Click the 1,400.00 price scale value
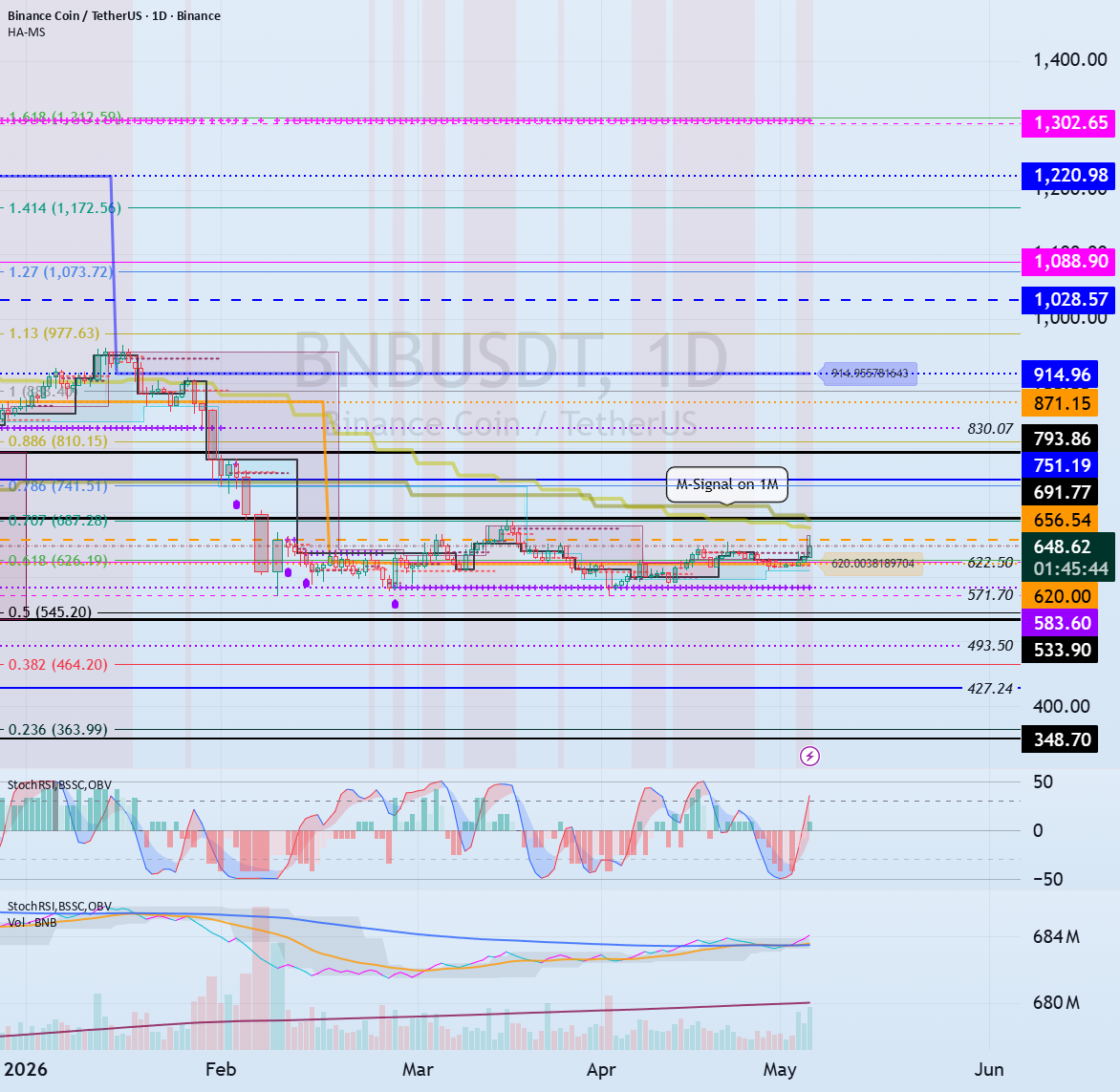The width and height of the screenshot is (1120, 1092). 1070,59
